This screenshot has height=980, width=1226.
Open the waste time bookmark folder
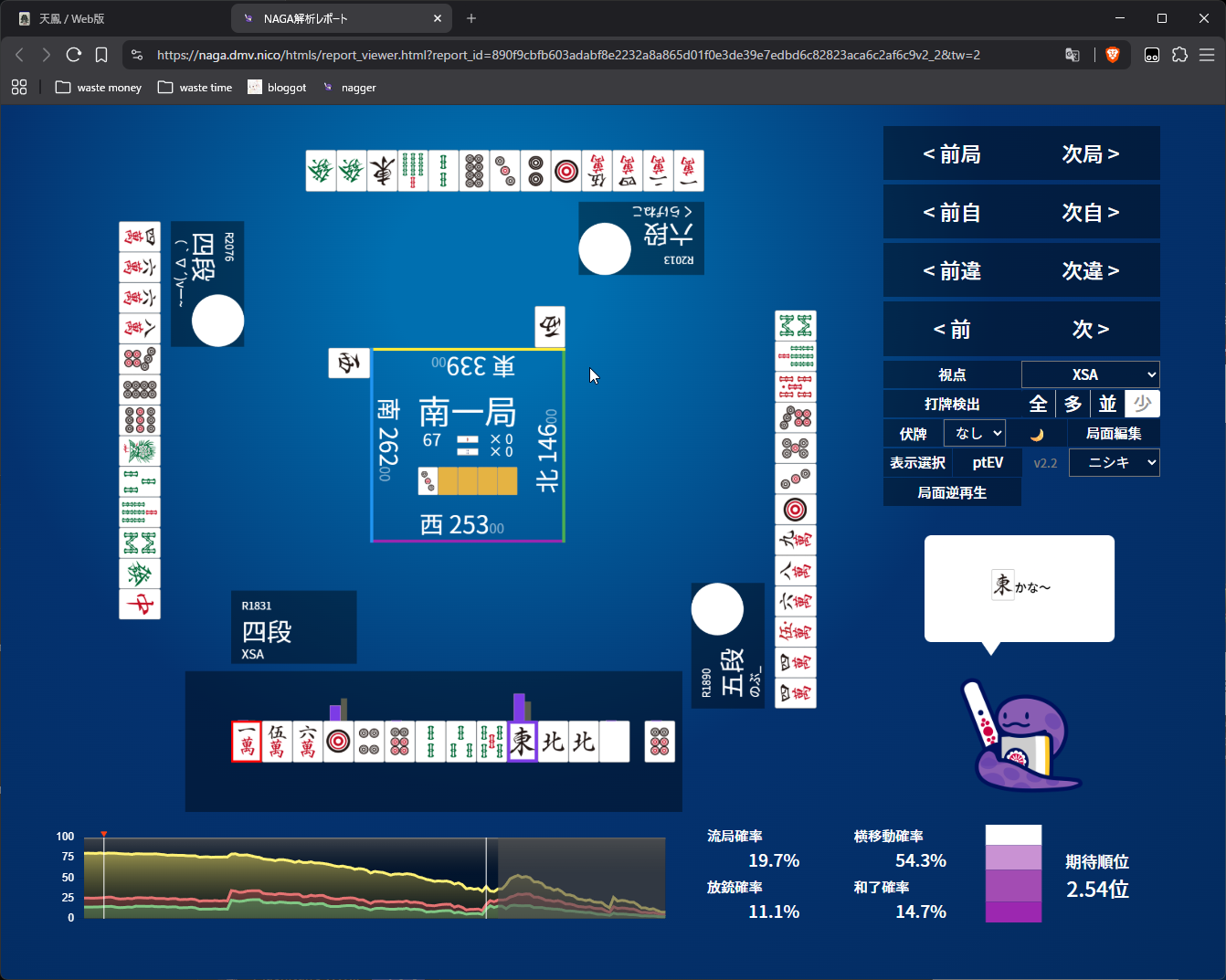pos(196,88)
